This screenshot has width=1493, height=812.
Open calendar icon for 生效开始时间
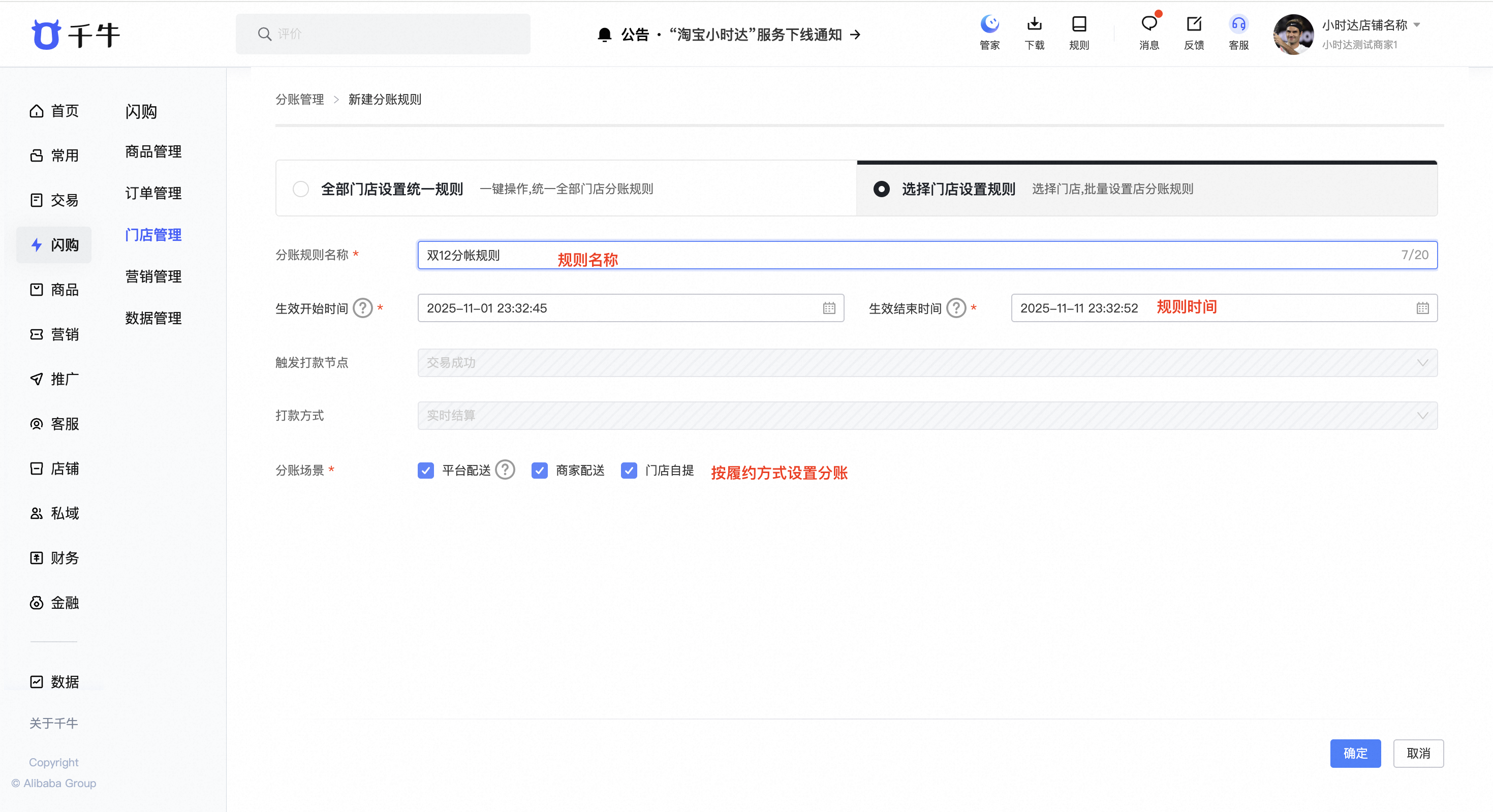click(x=829, y=308)
